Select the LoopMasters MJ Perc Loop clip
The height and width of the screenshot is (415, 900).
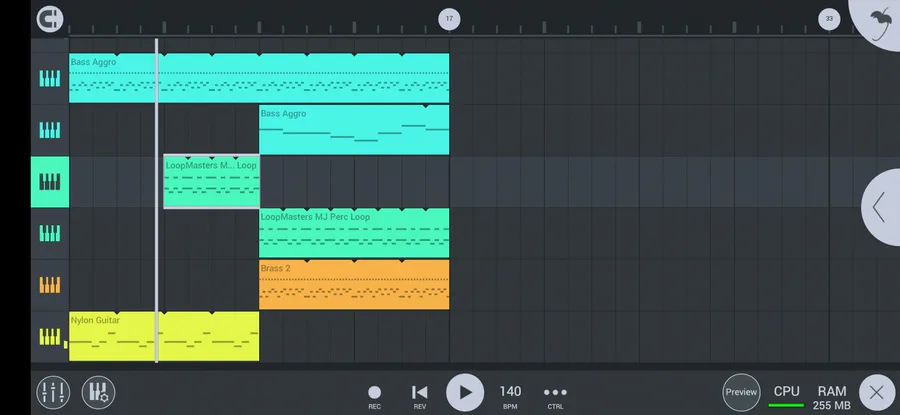(354, 233)
